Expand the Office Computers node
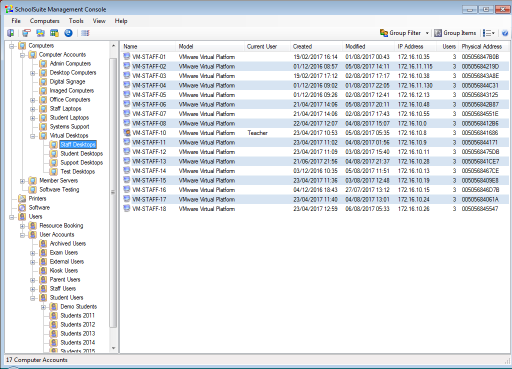The width and height of the screenshot is (512, 369). [x=33, y=100]
